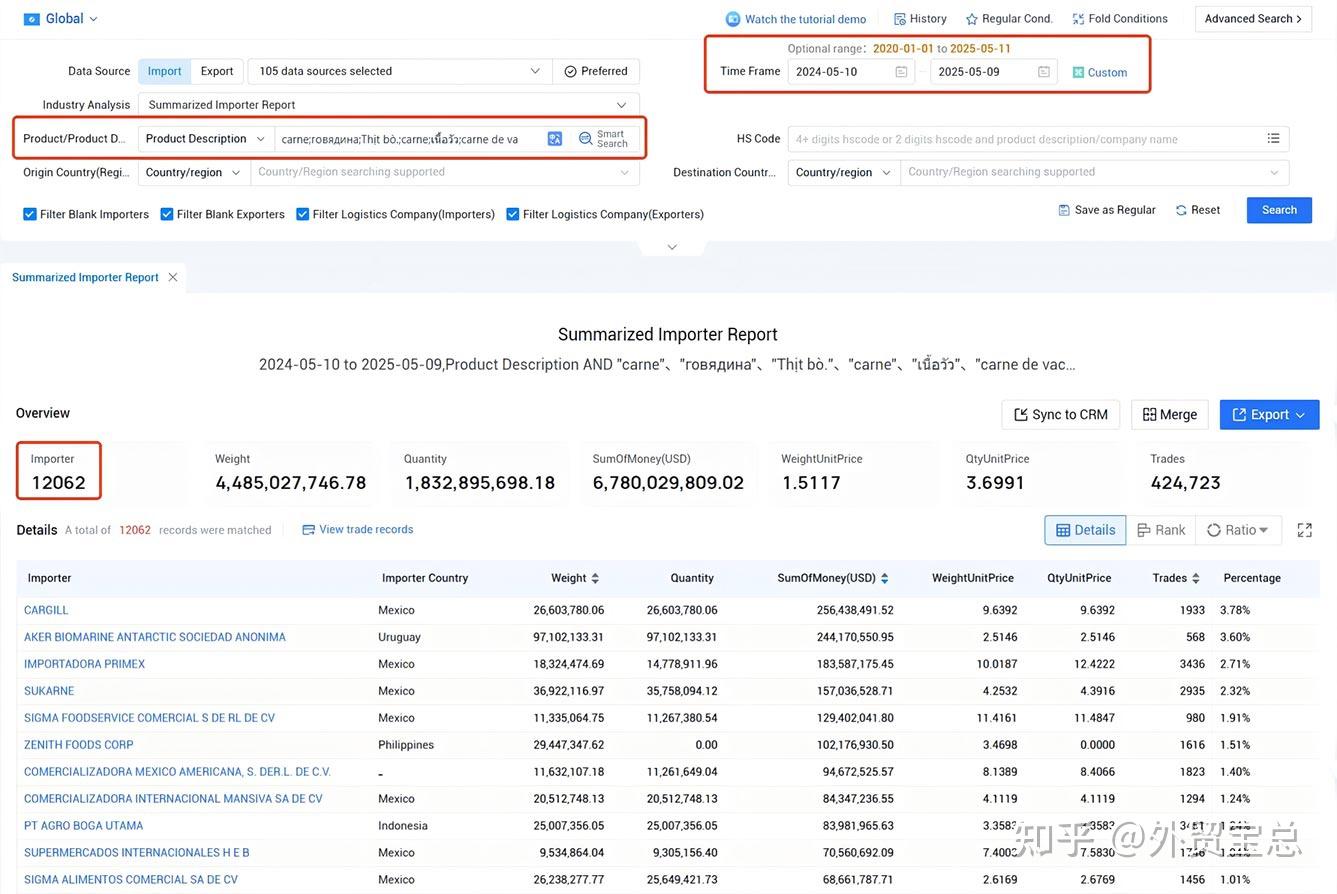This screenshot has width=1337, height=894.
Task: Sort by SumOfMoney(USD) column arrows
Action: [x=884, y=578]
